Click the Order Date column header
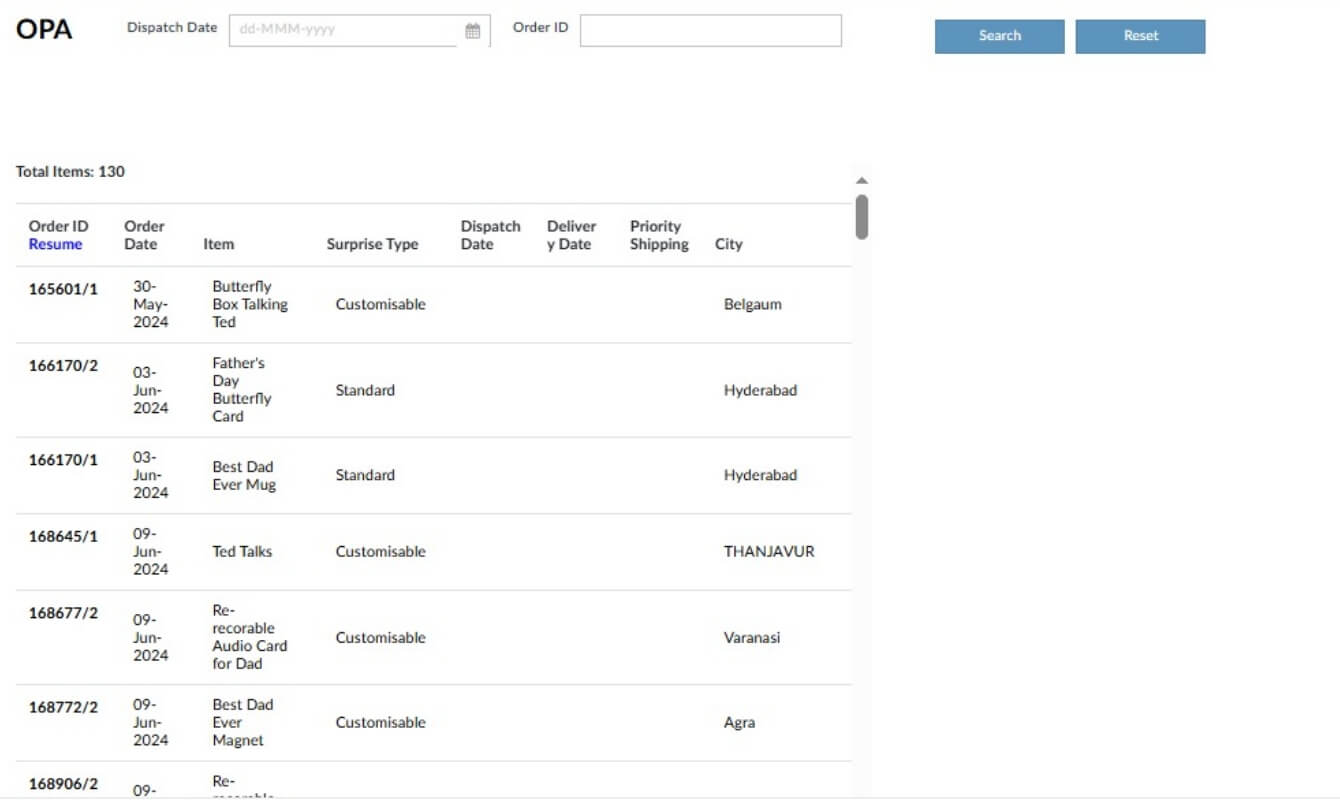The image size is (1340, 800). [x=144, y=235]
